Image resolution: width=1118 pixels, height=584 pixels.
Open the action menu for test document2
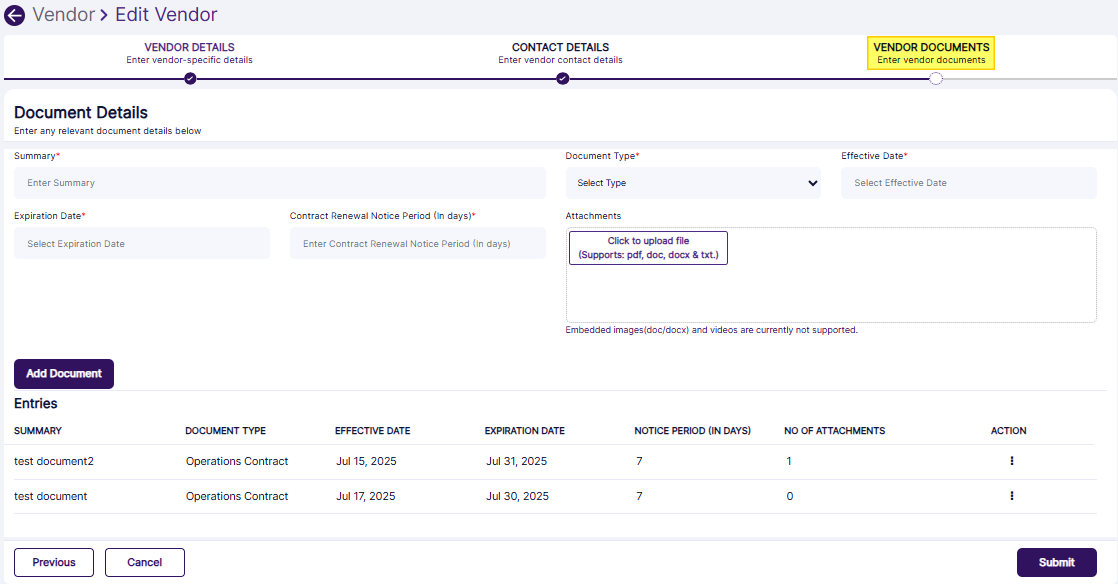coord(1011,461)
